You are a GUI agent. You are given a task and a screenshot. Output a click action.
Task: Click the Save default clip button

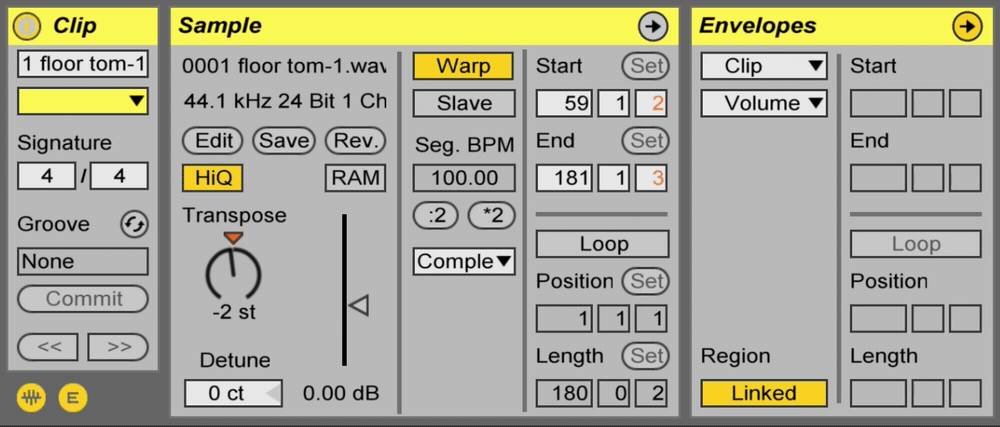[x=284, y=141]
